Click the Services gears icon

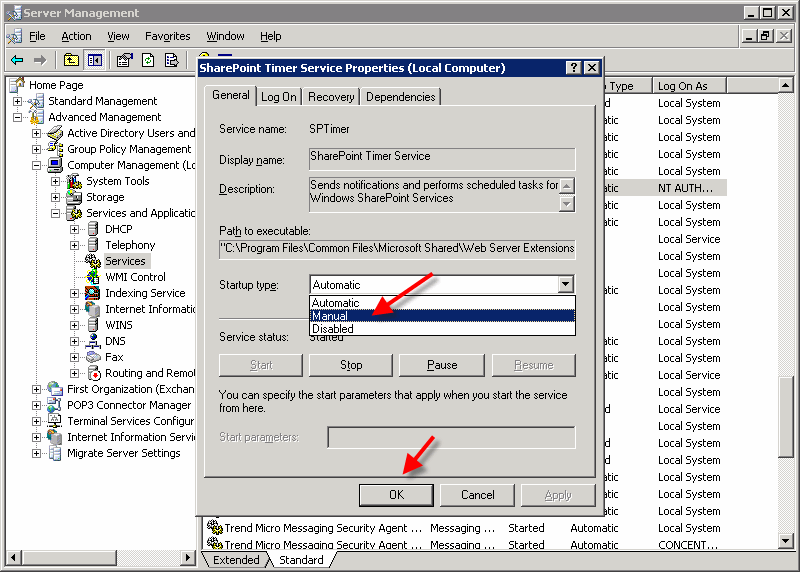93,261
